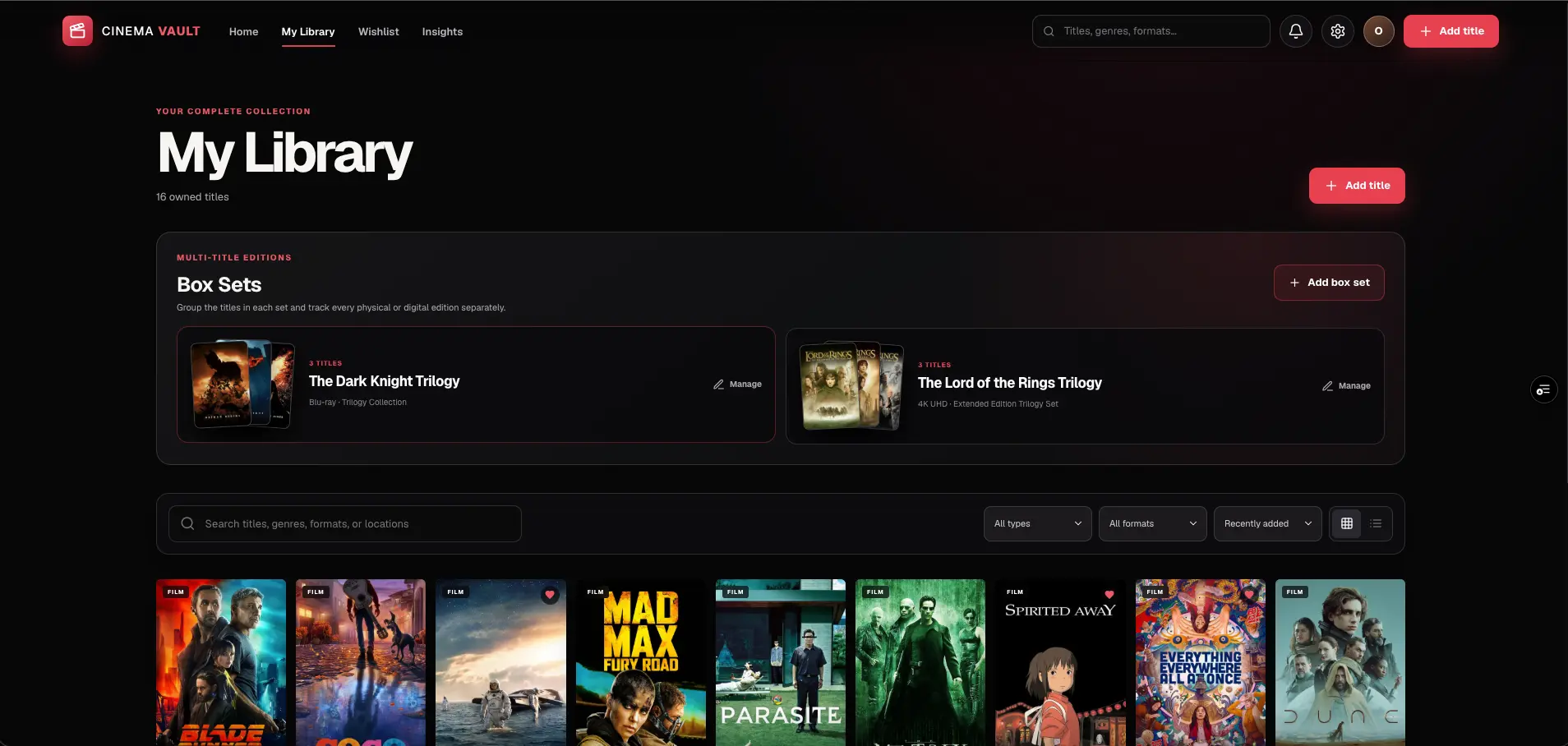The image size is (1568, 746).
Task: Click the "16 owned titles" count
Action: tap(192, 197)
